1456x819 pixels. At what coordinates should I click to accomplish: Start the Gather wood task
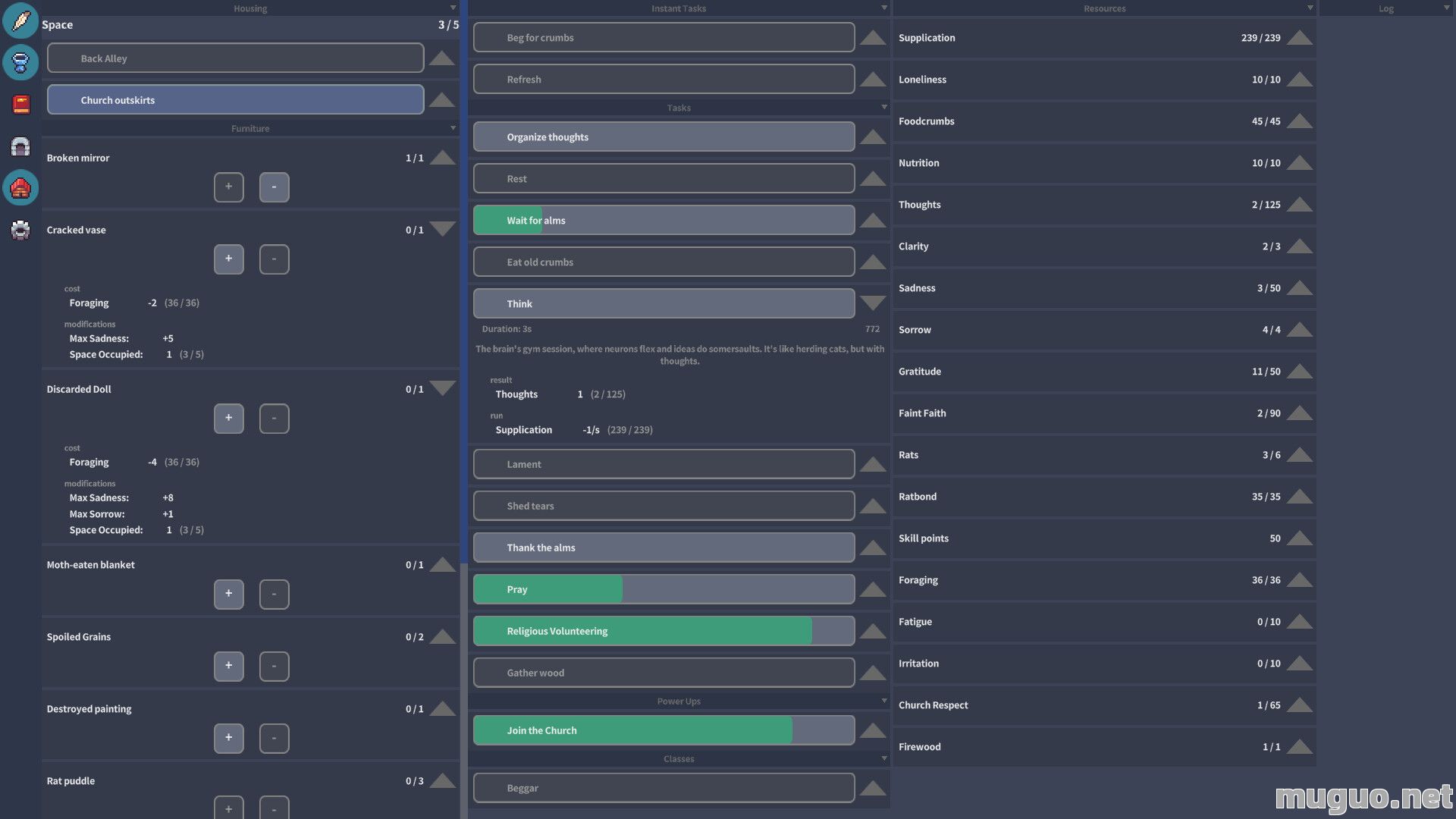pyautogui.click(x=664, y=673)
